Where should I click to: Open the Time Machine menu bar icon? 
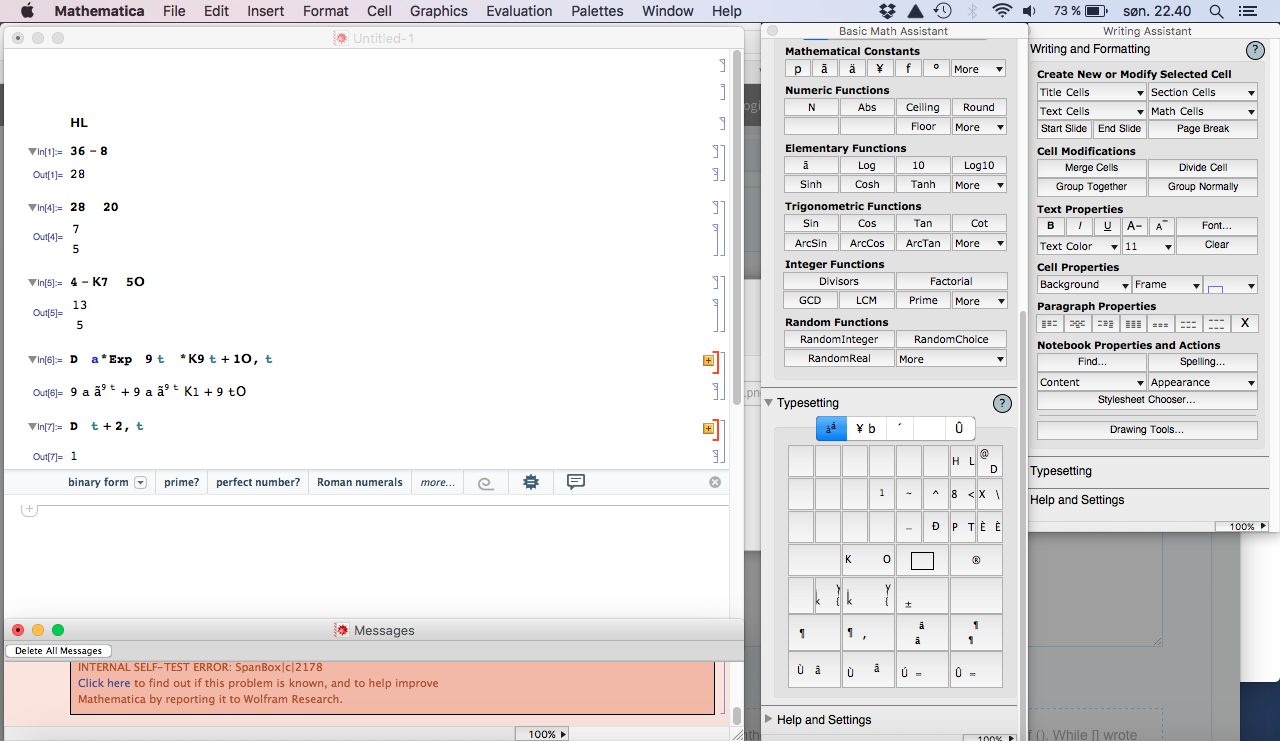tap(942, 11)
